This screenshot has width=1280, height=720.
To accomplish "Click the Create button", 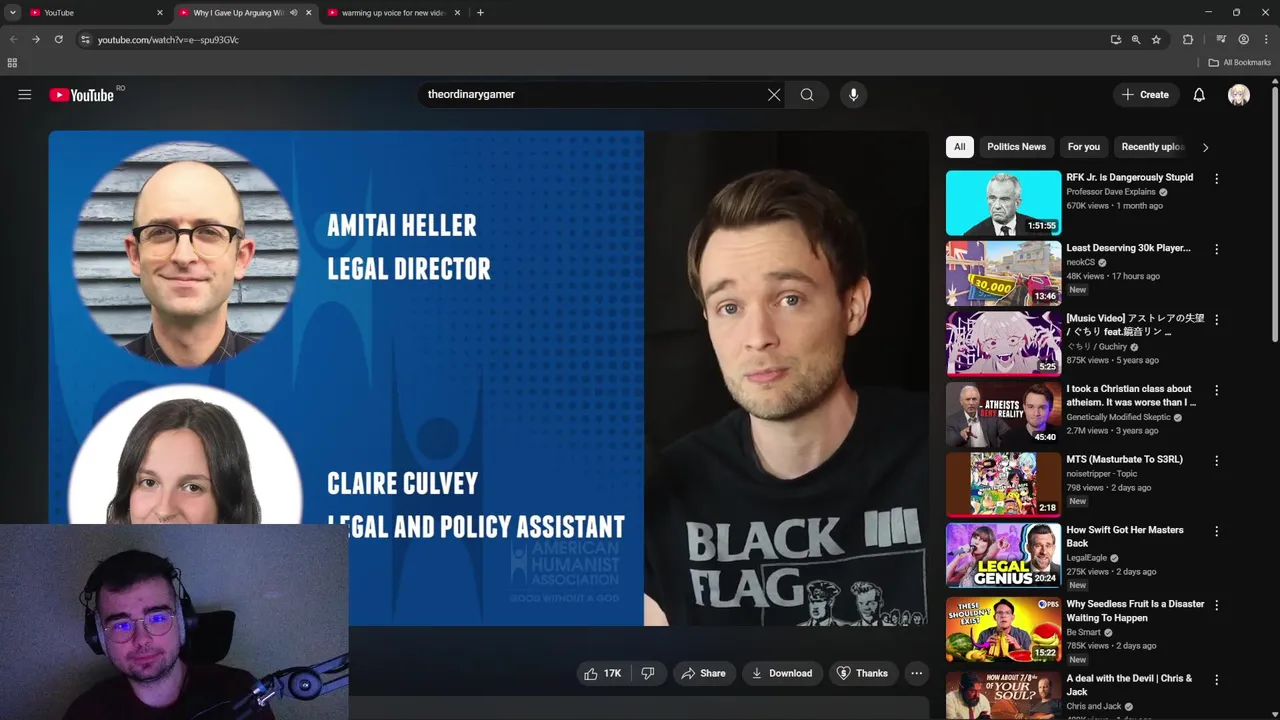I will pos(1145,95).
